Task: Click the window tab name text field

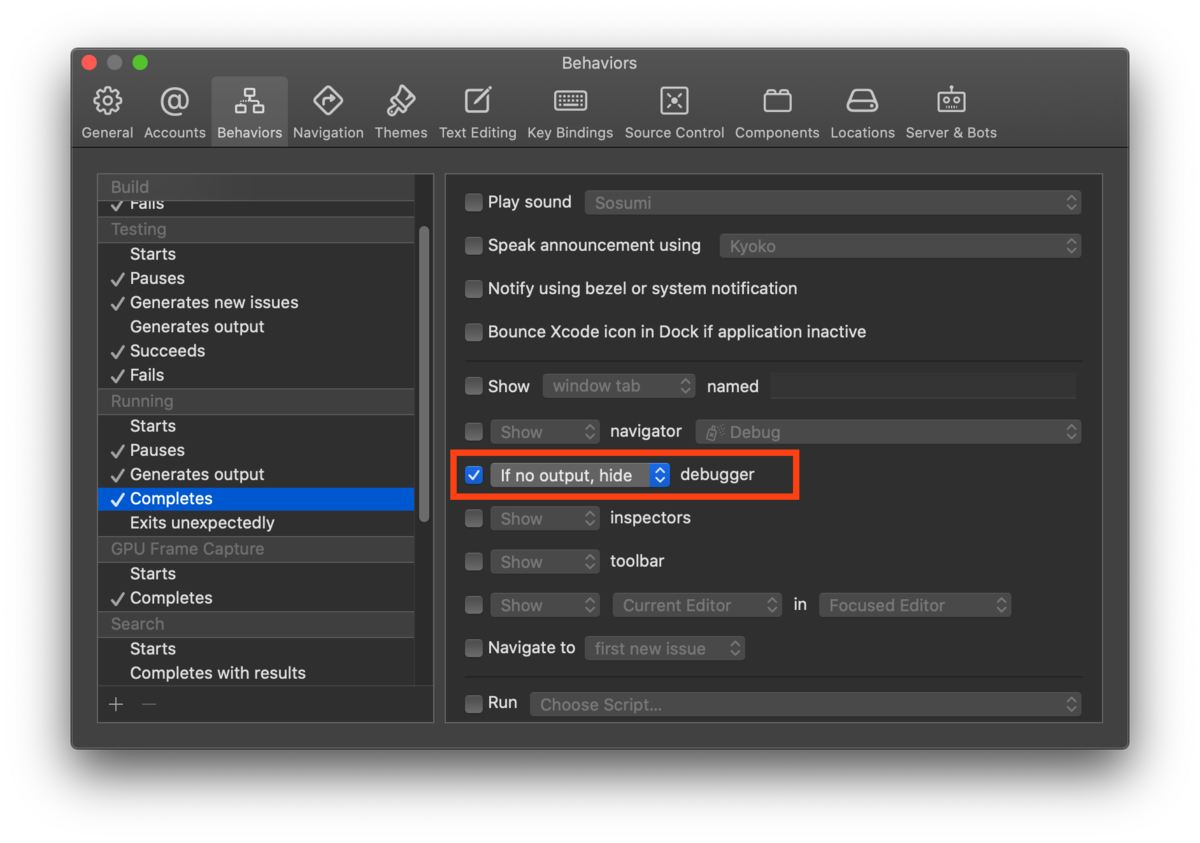Action: click(x=923, y=386)
